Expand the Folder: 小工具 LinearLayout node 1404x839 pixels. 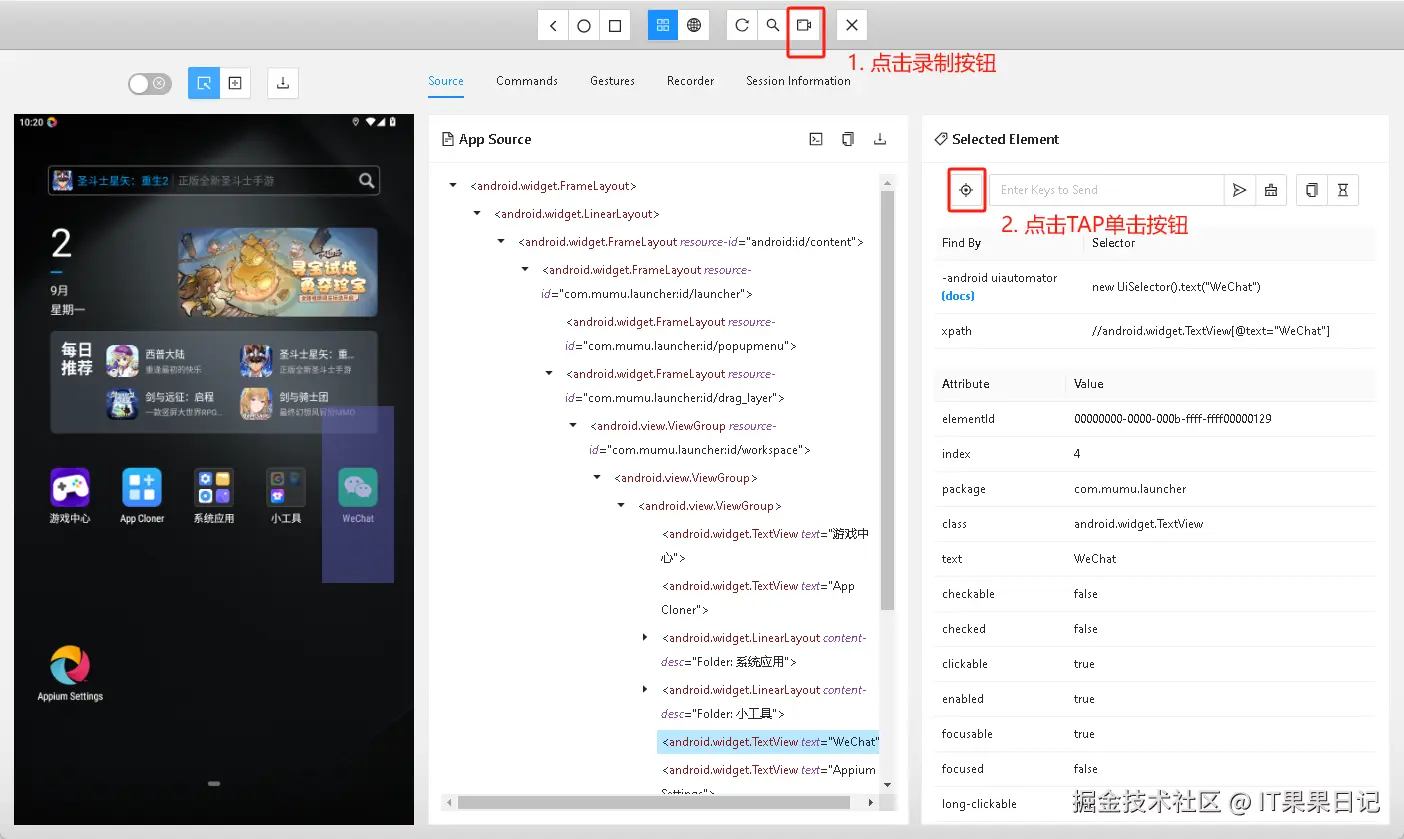coord(645,689)
